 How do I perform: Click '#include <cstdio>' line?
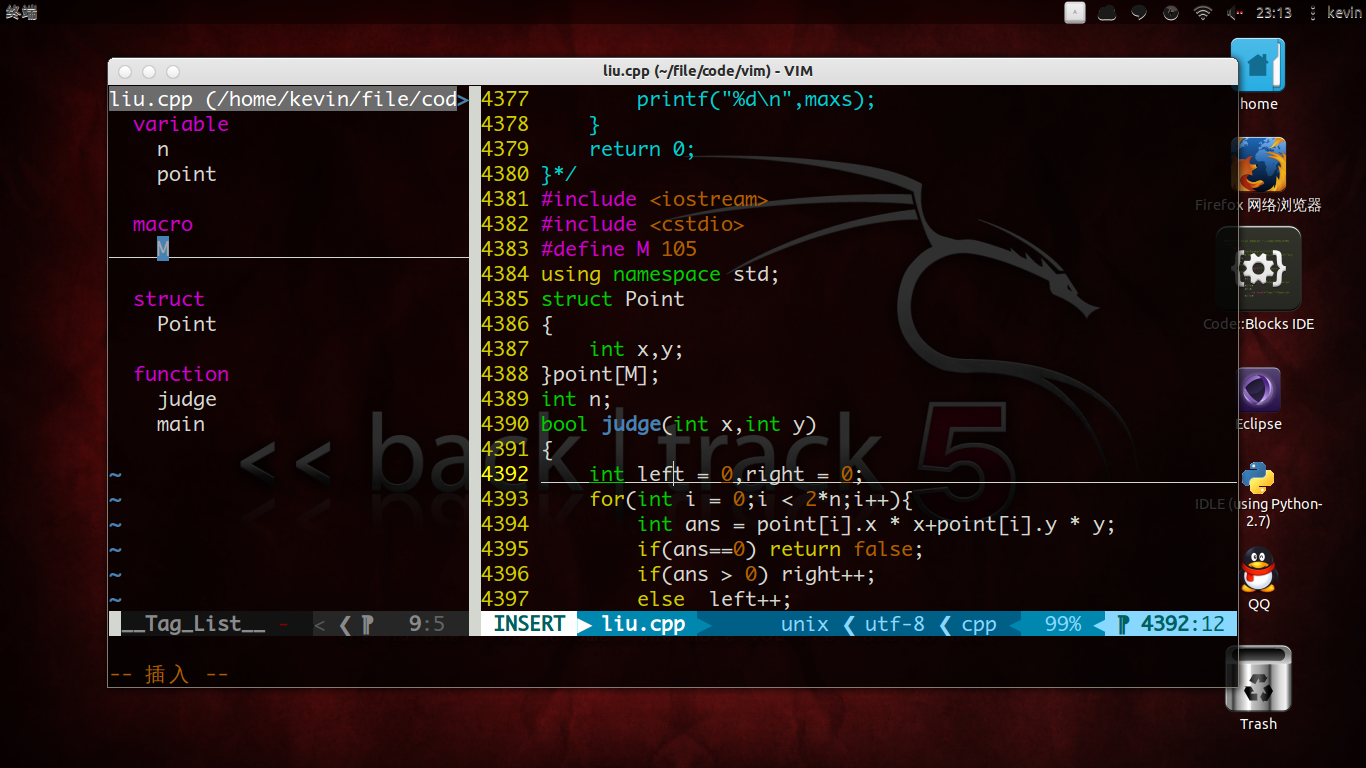click(642, 224)
